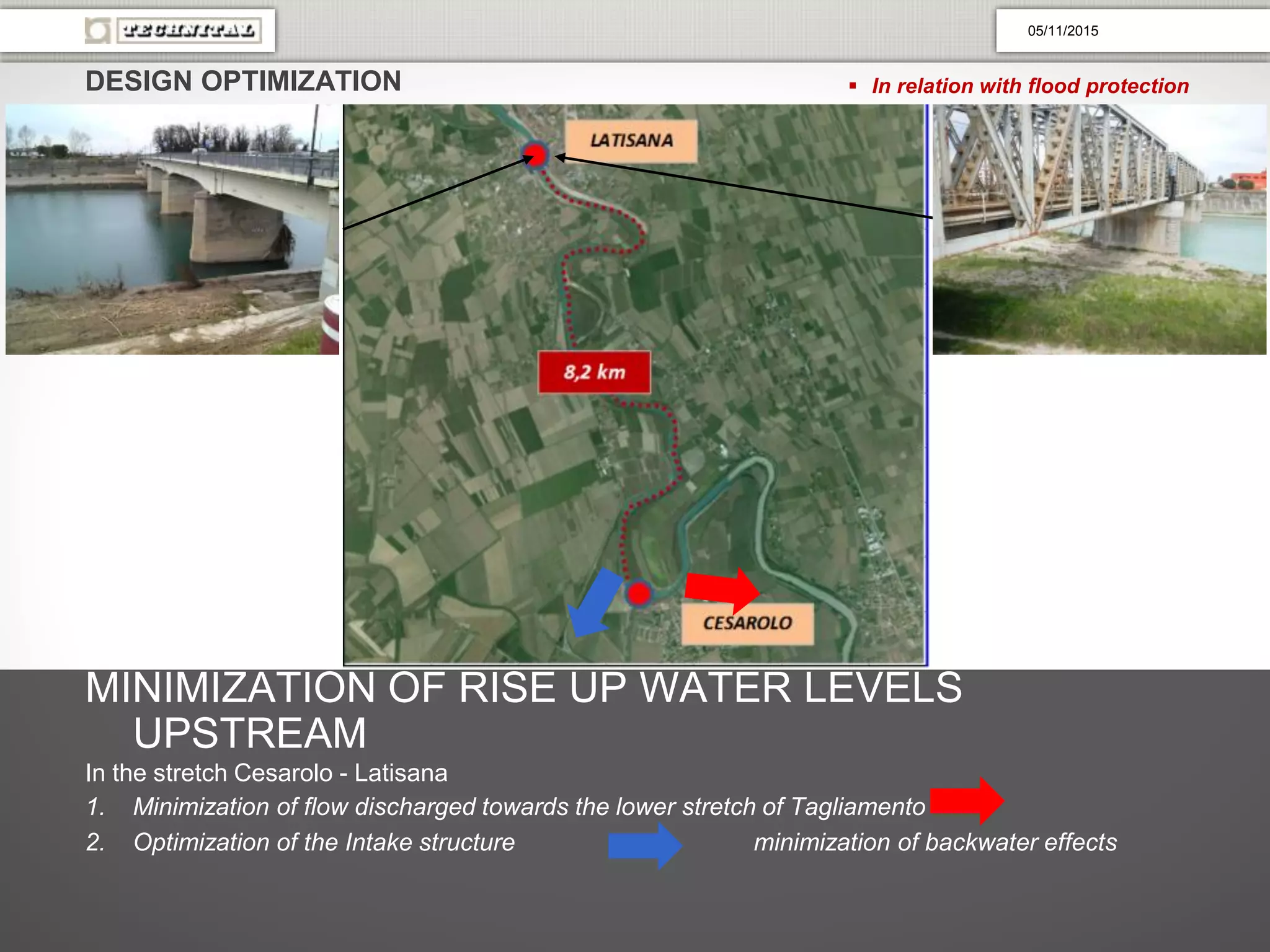
Task: Click the red 8,2 km distance label
Action: (594, 372)
